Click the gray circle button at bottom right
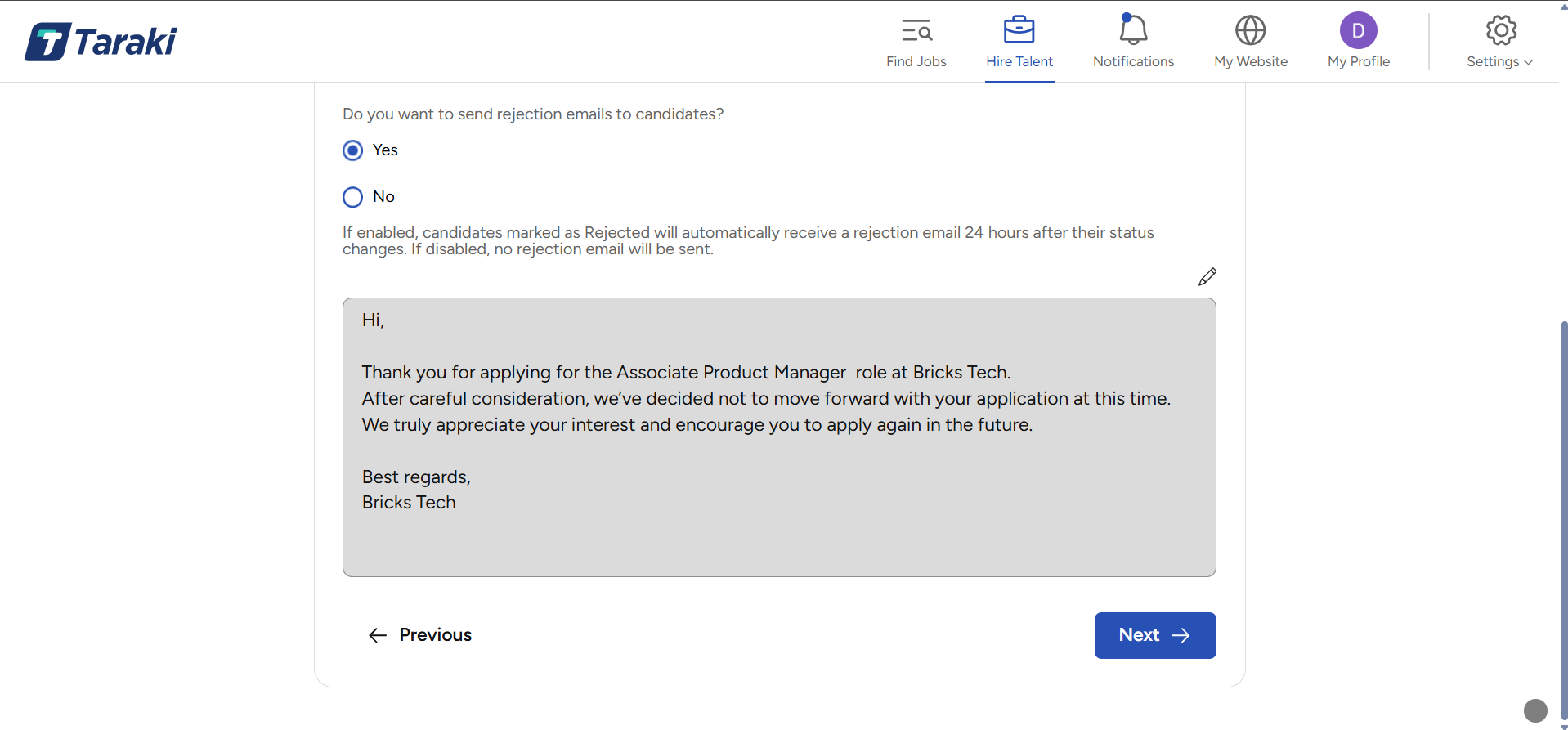The width and height of the screenshot is (1568, 730). [1535, 710]
